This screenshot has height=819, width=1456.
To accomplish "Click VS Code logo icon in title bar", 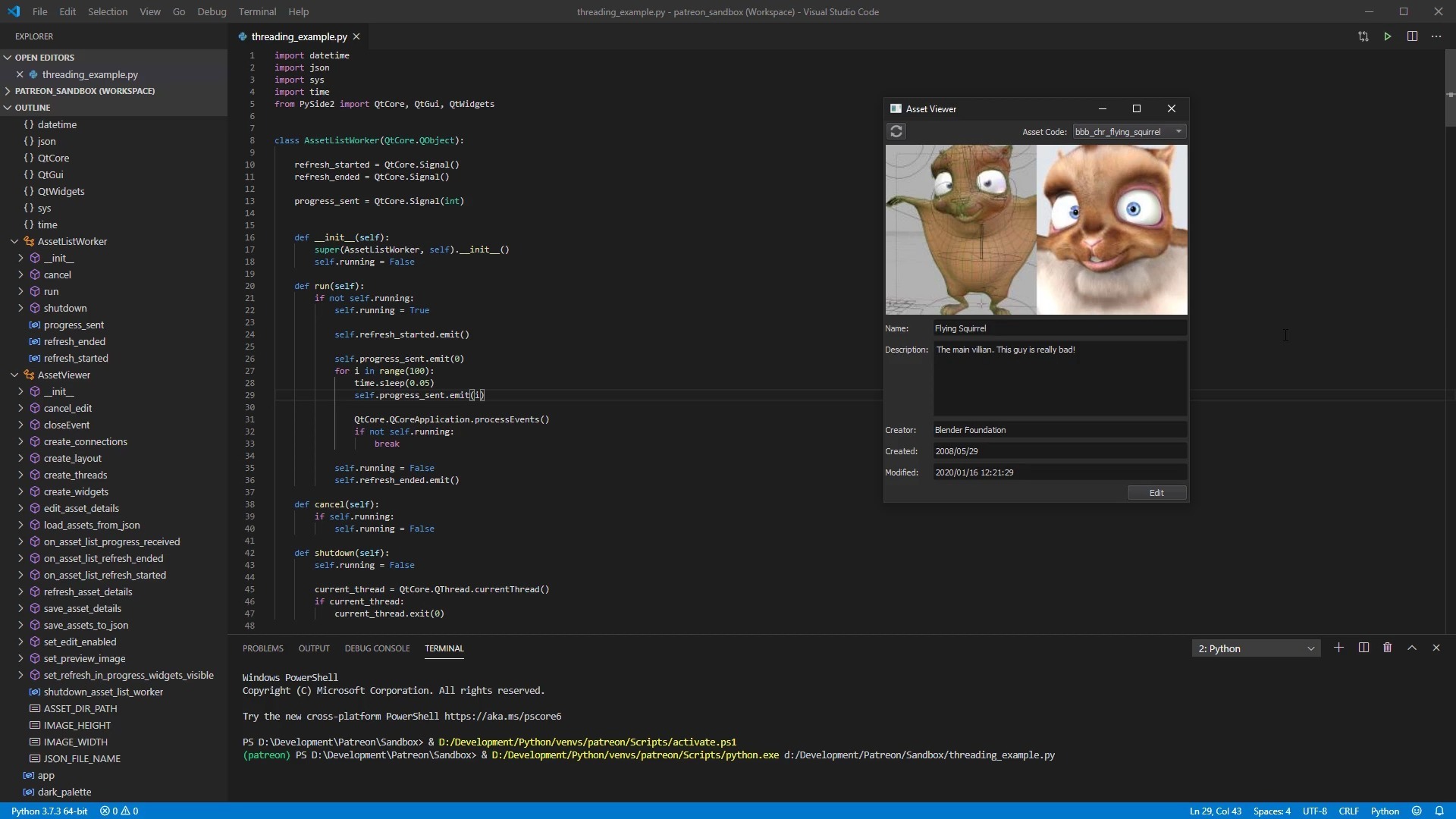I will [x=14, y=11].
